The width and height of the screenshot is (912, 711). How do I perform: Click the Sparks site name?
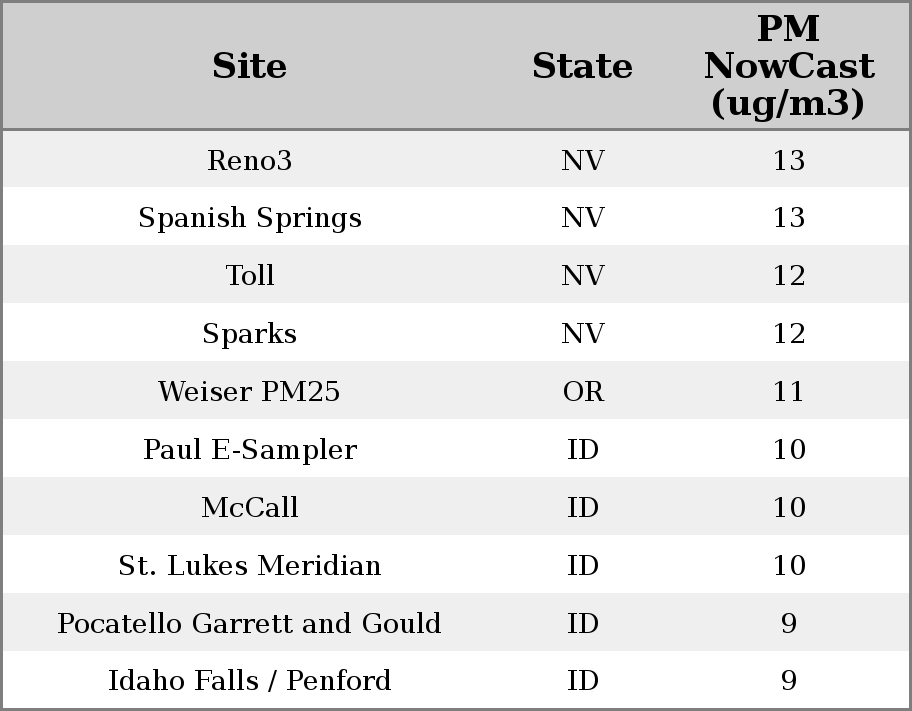(x=250, y=334)
